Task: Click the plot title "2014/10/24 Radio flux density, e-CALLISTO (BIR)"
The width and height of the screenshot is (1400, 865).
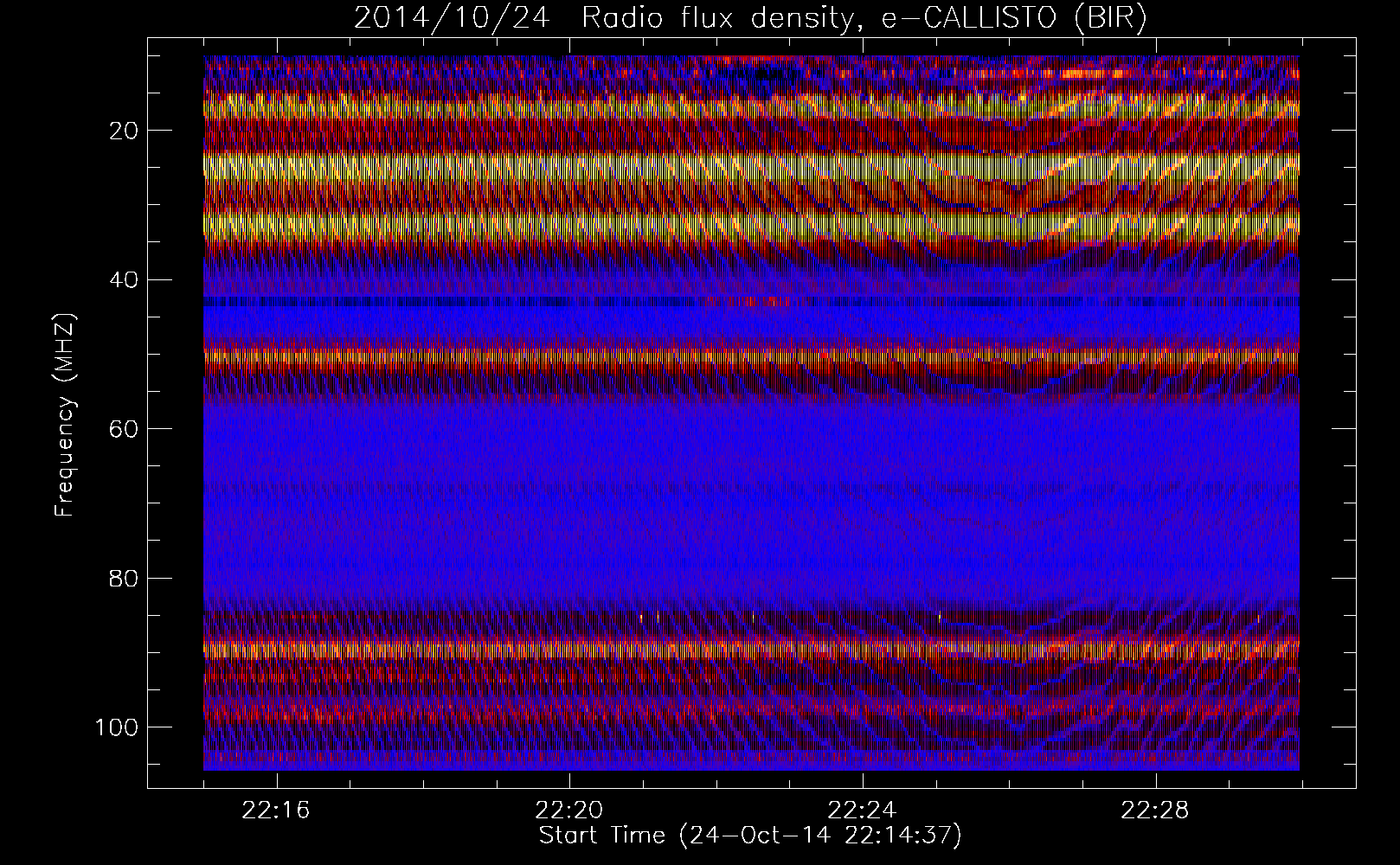Action: pos(750,18)
